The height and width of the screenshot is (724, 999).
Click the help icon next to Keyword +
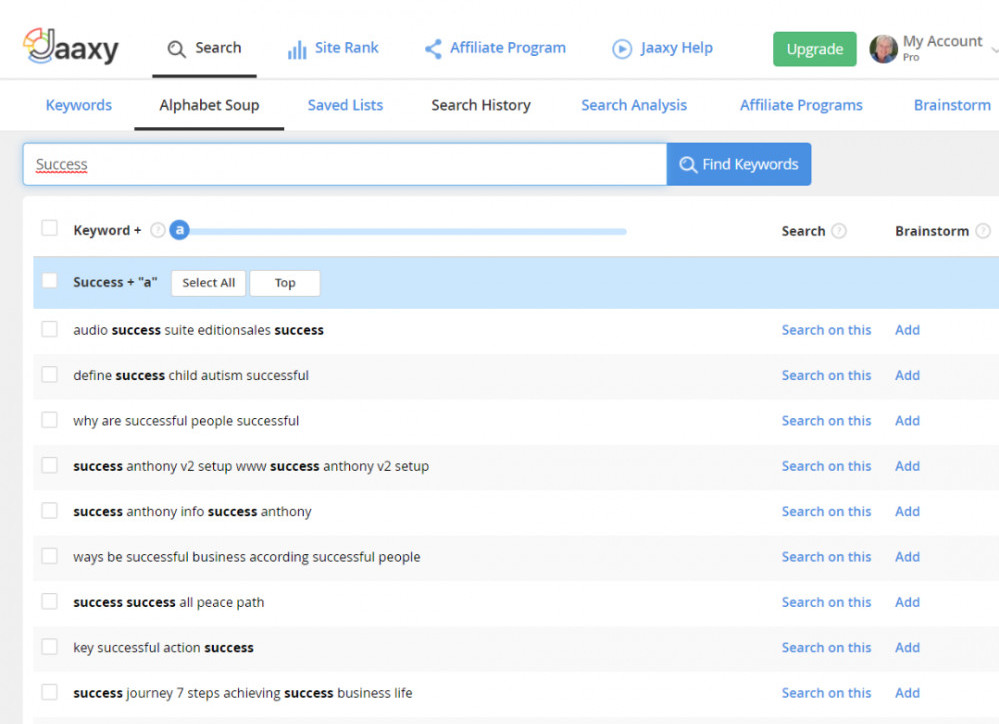pyautogui.click(x=157, y=230)
